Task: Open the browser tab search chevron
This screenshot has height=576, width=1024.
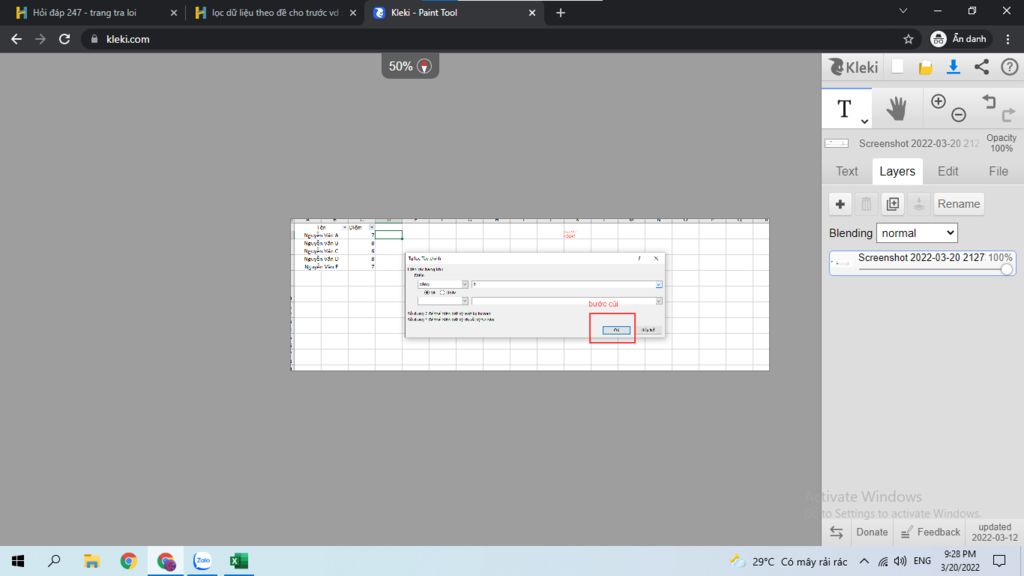Action: pos(903,11)
